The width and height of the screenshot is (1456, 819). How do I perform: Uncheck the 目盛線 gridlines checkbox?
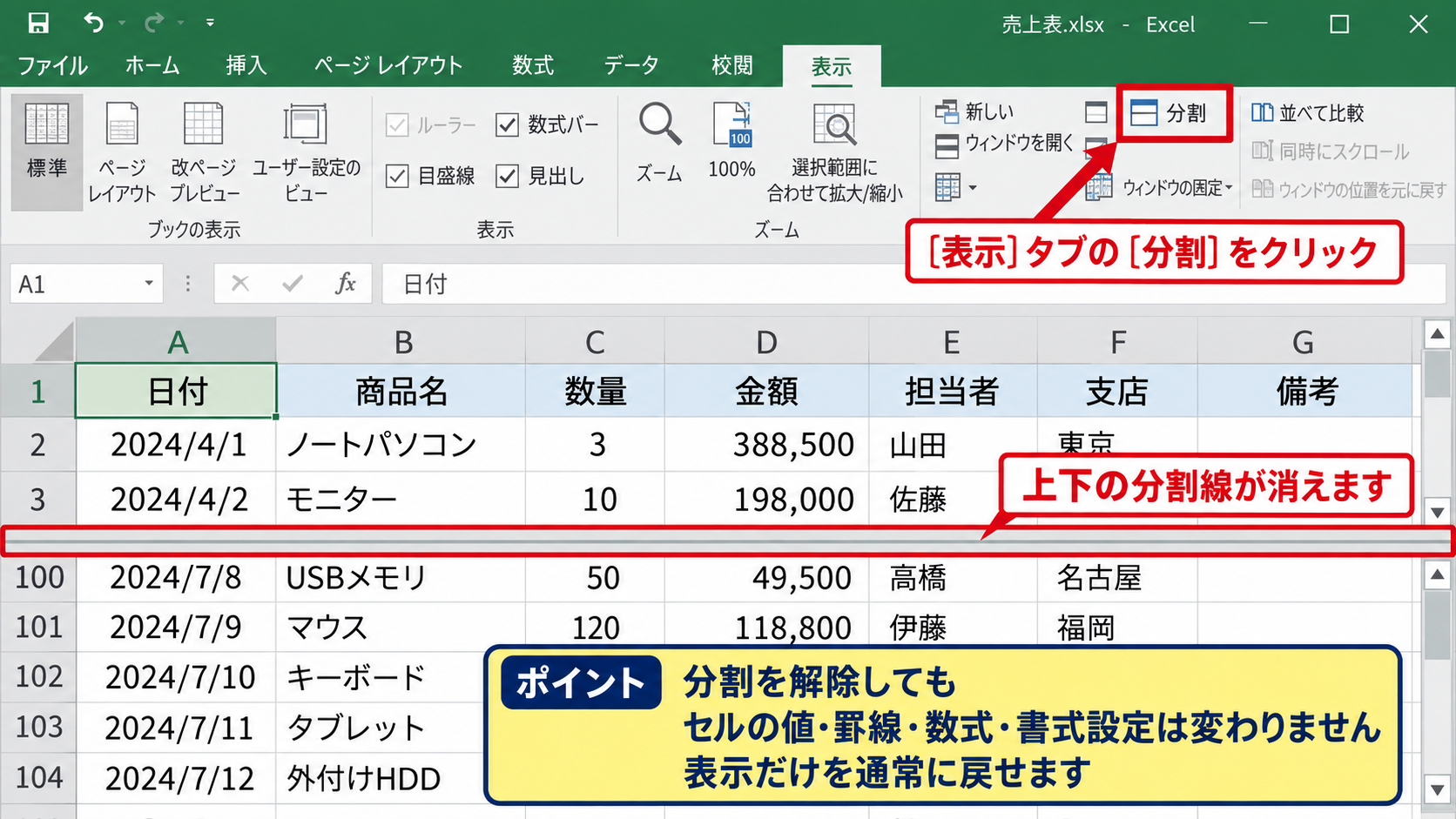[397, 177]
